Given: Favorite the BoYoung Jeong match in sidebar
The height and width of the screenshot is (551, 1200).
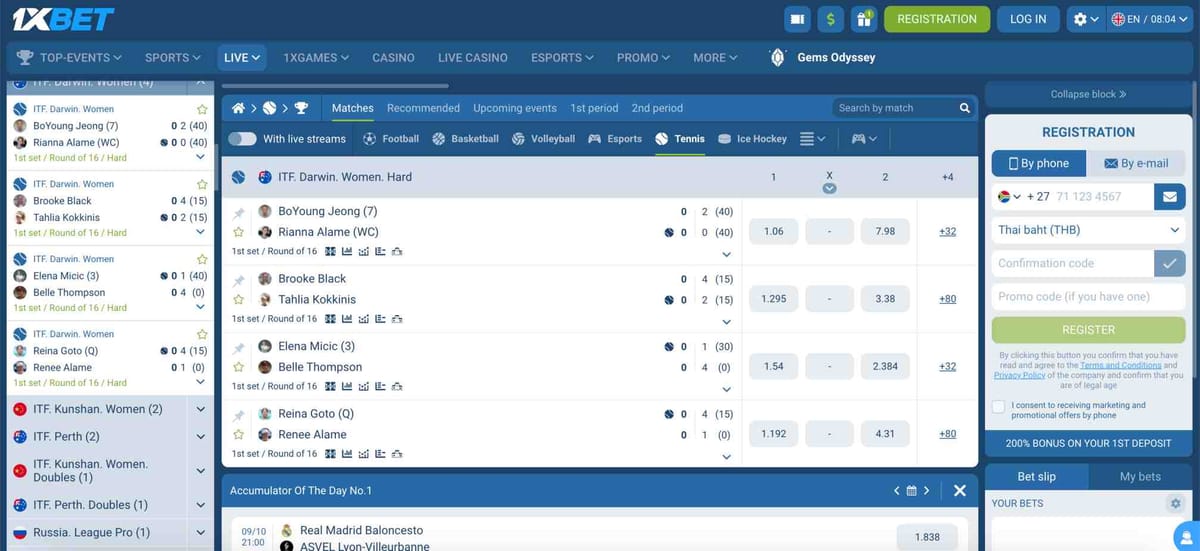Looking at the screenshot, I should pos(202,109).
